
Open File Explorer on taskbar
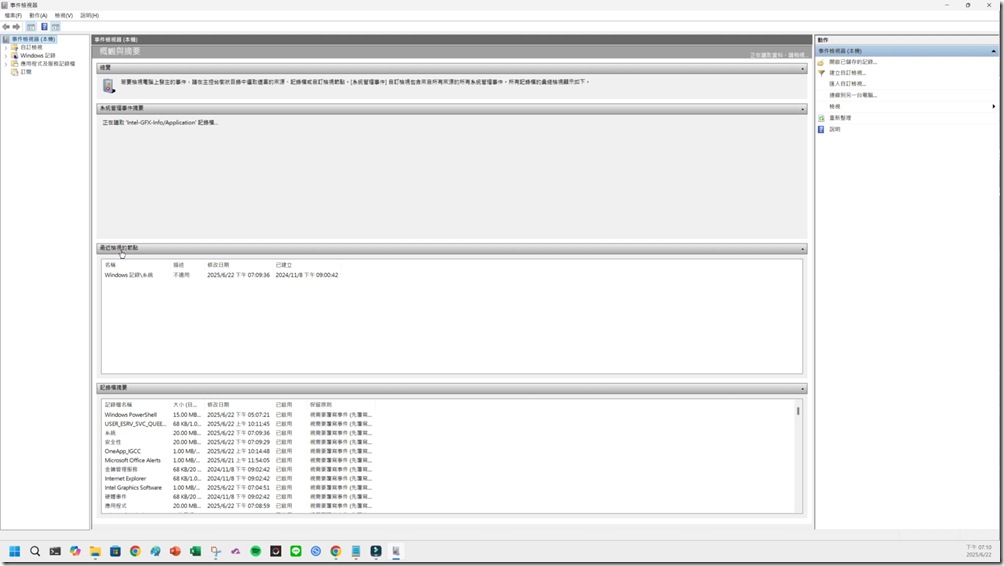[95, 551]
